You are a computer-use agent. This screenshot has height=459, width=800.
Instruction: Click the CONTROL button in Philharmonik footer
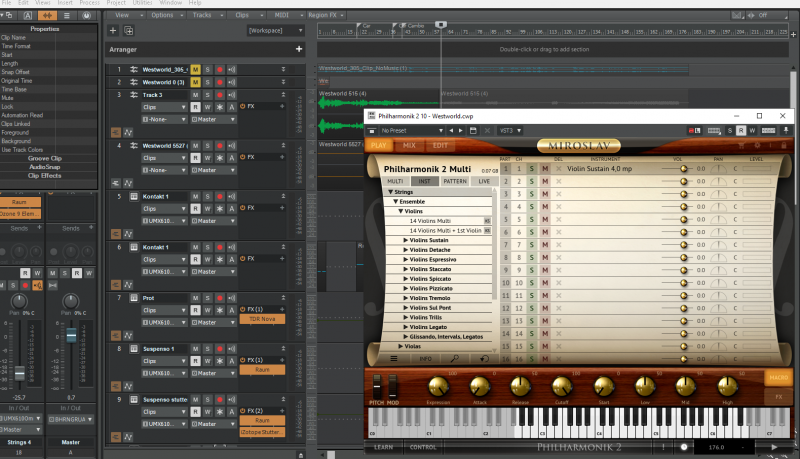[423, 447]
